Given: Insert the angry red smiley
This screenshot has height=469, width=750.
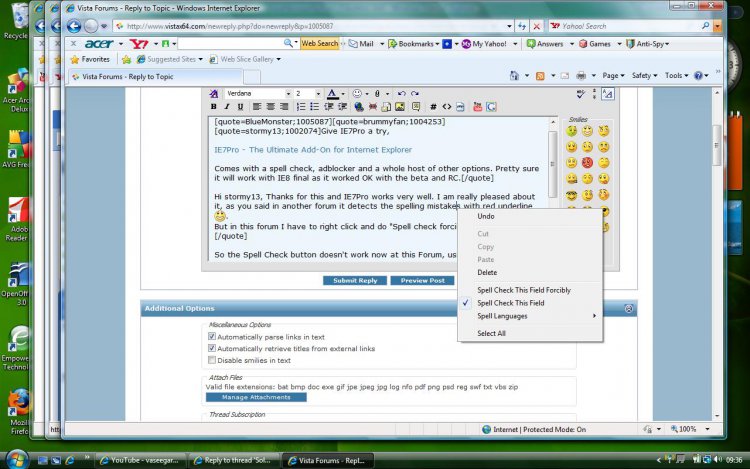Looking at the screenshot, I should 587,163.
